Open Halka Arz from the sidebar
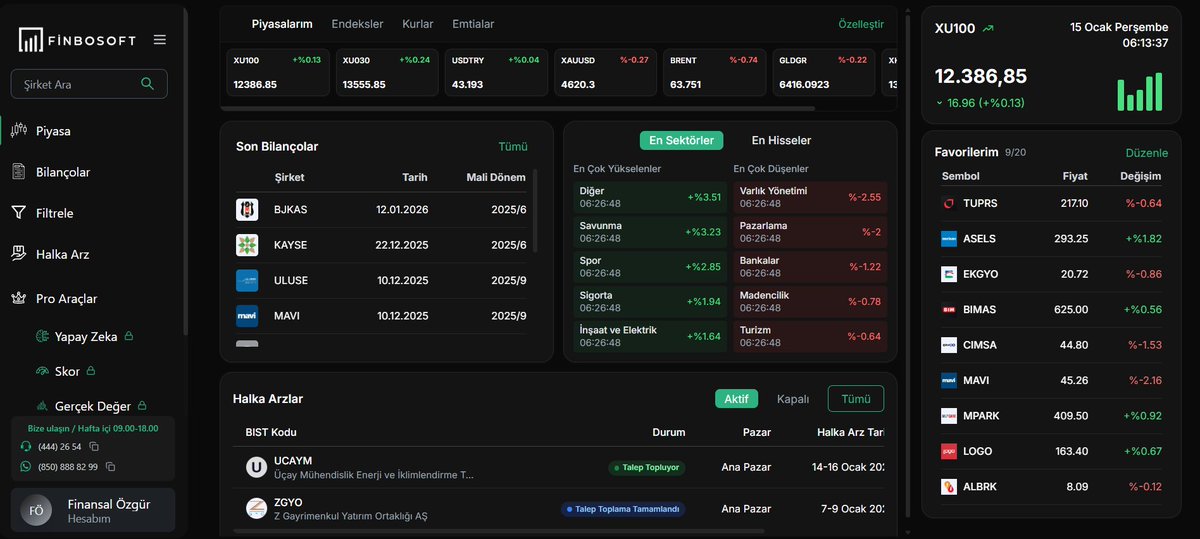 (62, 254)
